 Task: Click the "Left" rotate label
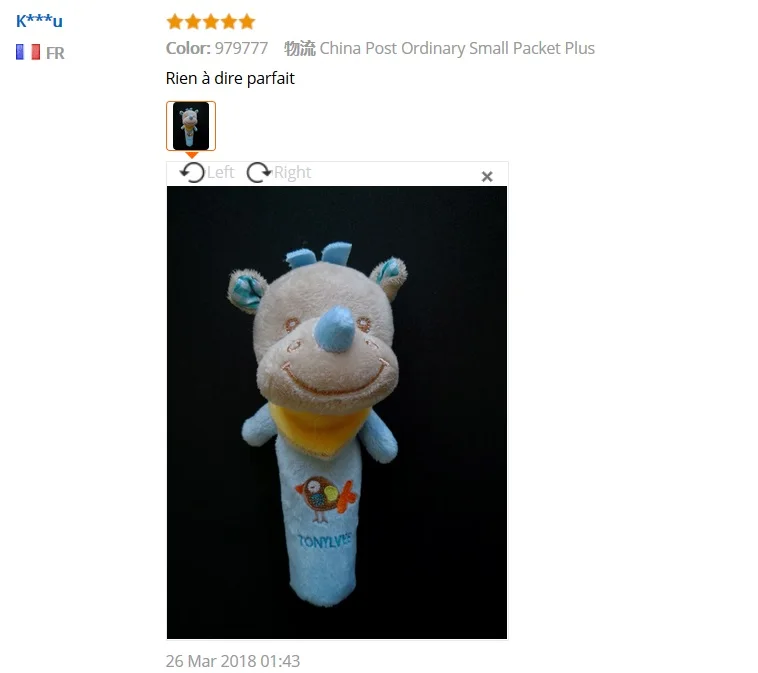point(220,173)
